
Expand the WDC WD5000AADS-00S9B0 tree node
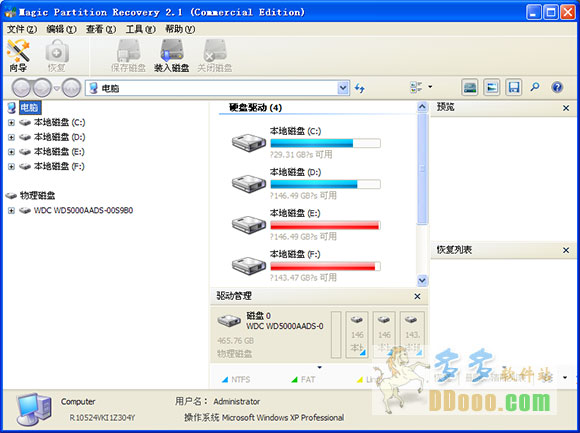pyautogui.click(x=11, y=210)
